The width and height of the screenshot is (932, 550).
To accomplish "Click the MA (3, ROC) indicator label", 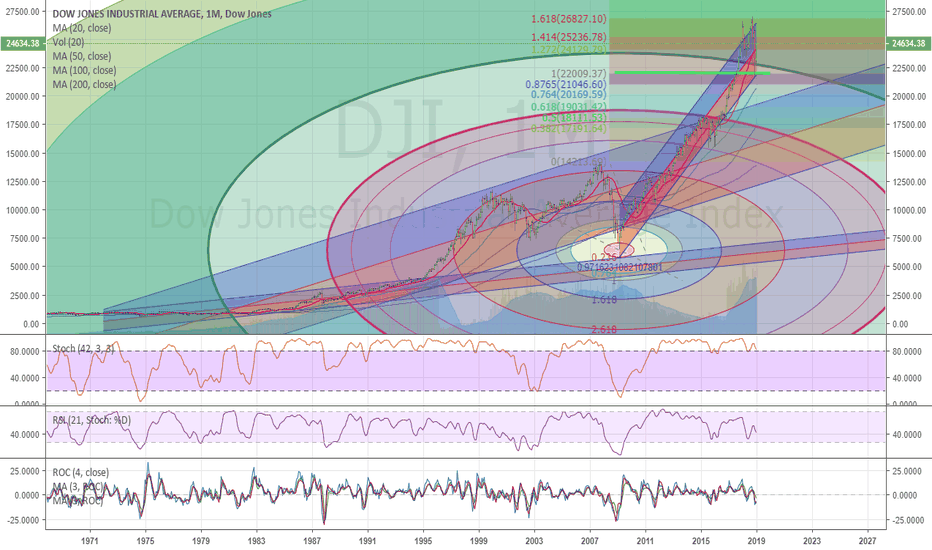I will coord(78,487).
